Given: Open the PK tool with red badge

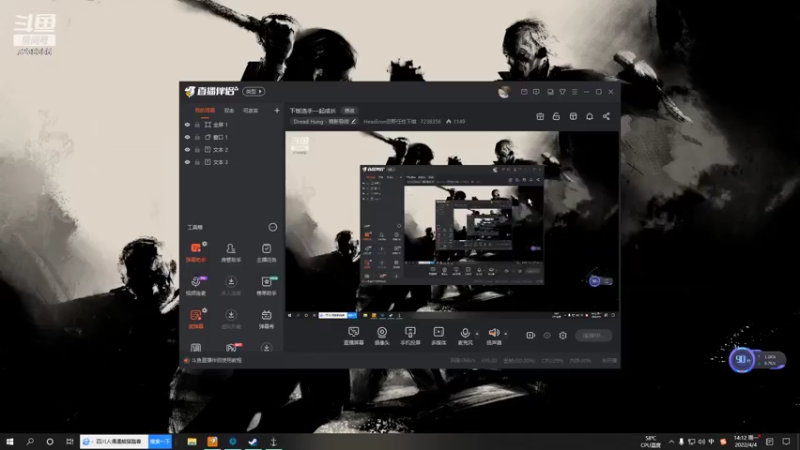Looking at the screenshot, I should coord(232,347).
